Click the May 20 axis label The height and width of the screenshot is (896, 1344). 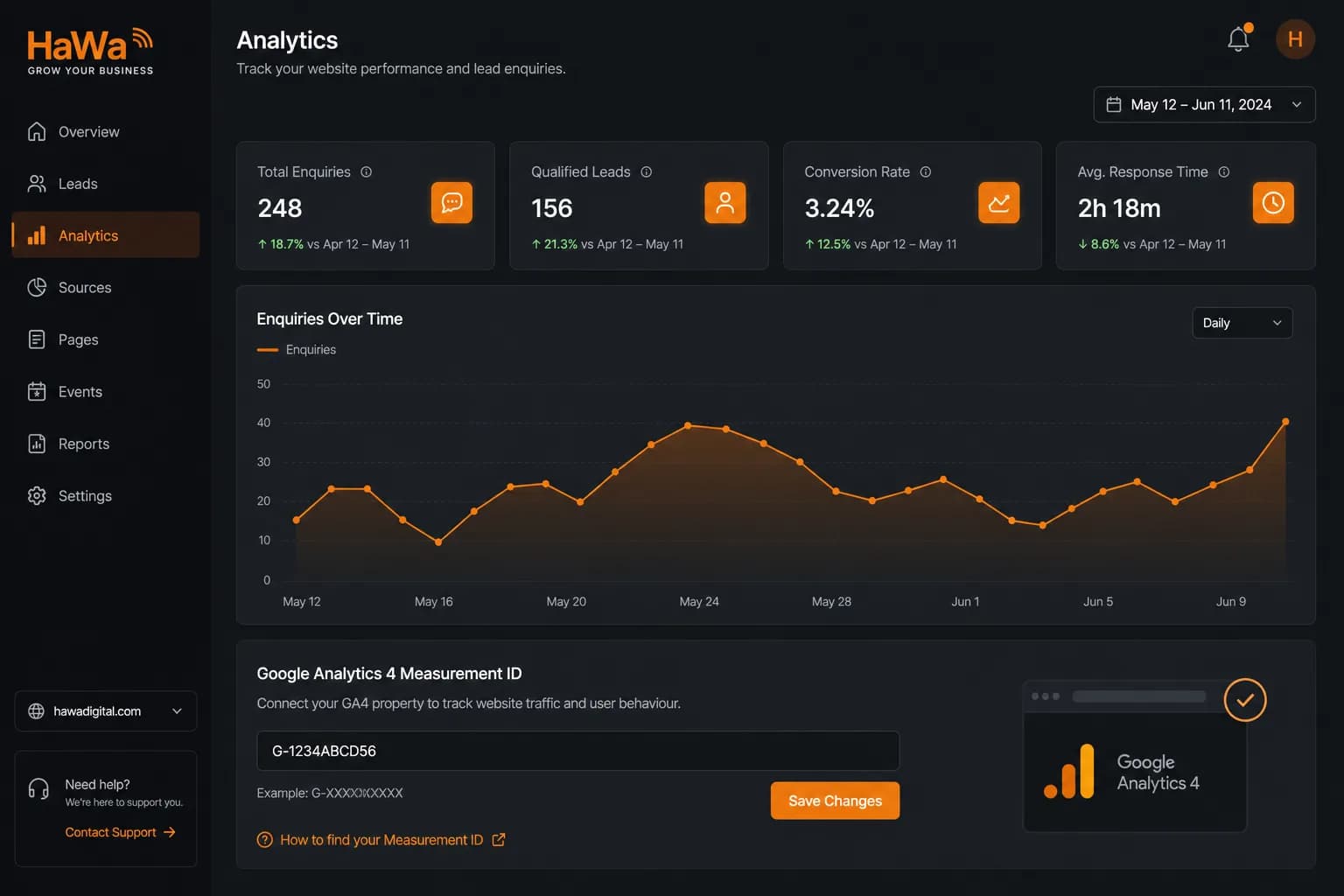tap(566, 601)
